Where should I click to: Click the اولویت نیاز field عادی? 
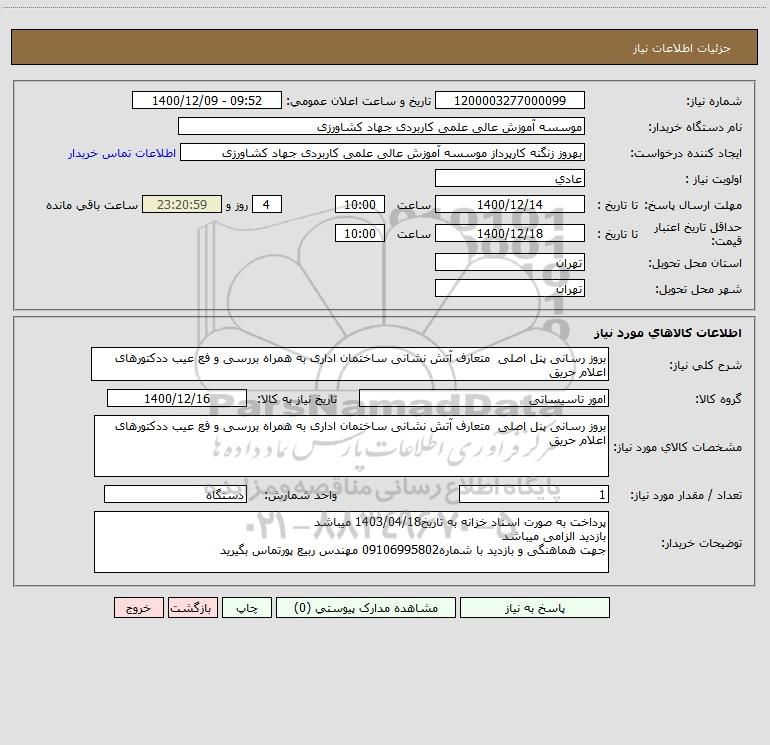pyautogui.click(x=510, y=178)
